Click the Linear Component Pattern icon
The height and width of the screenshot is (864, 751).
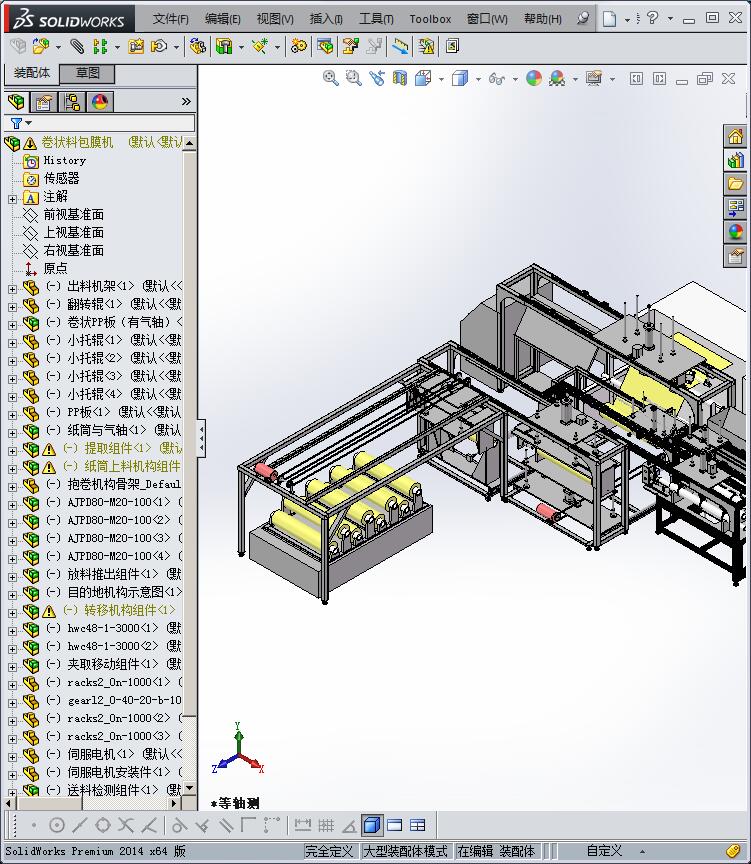100,46
